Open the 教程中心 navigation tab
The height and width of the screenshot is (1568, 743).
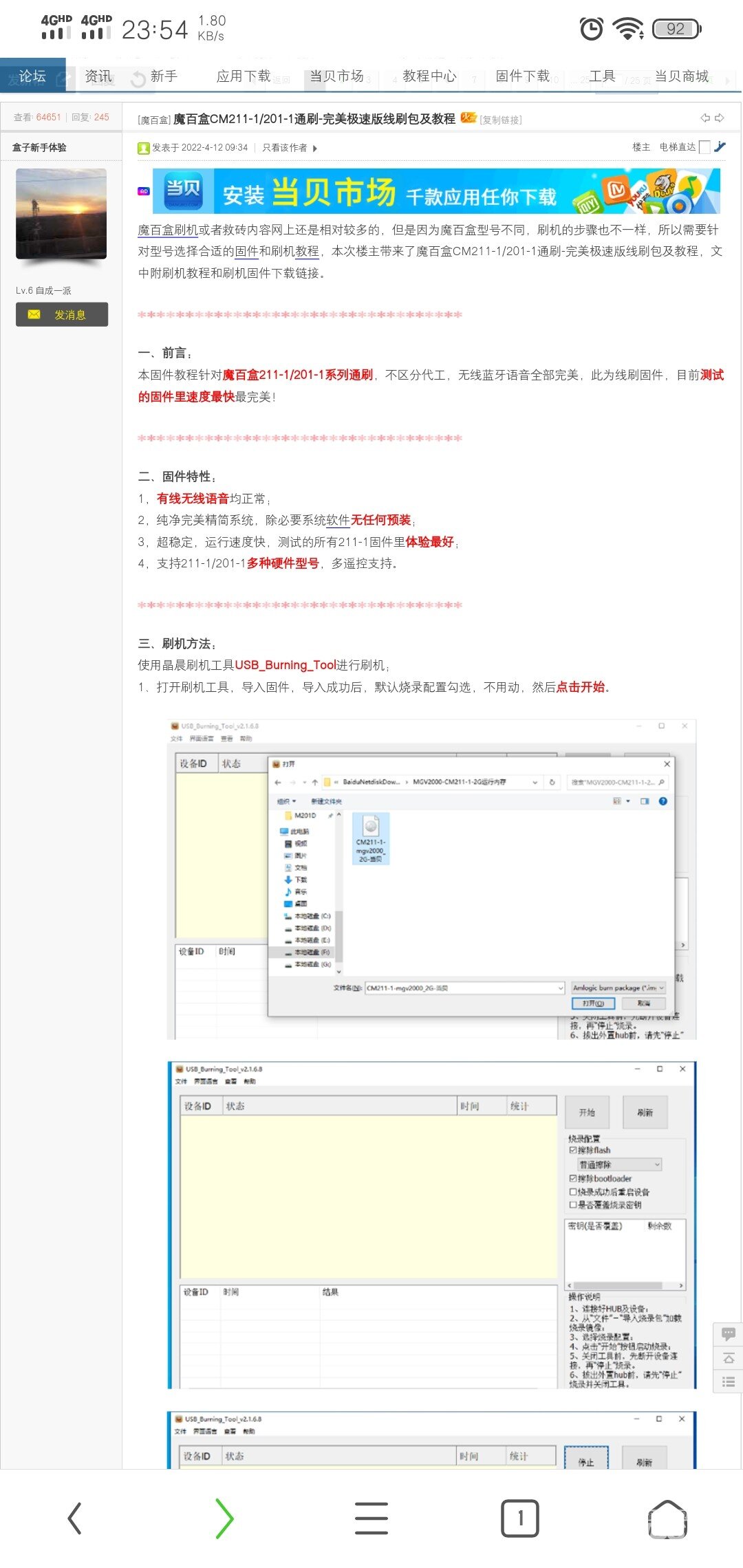click(x=429, y=76)
